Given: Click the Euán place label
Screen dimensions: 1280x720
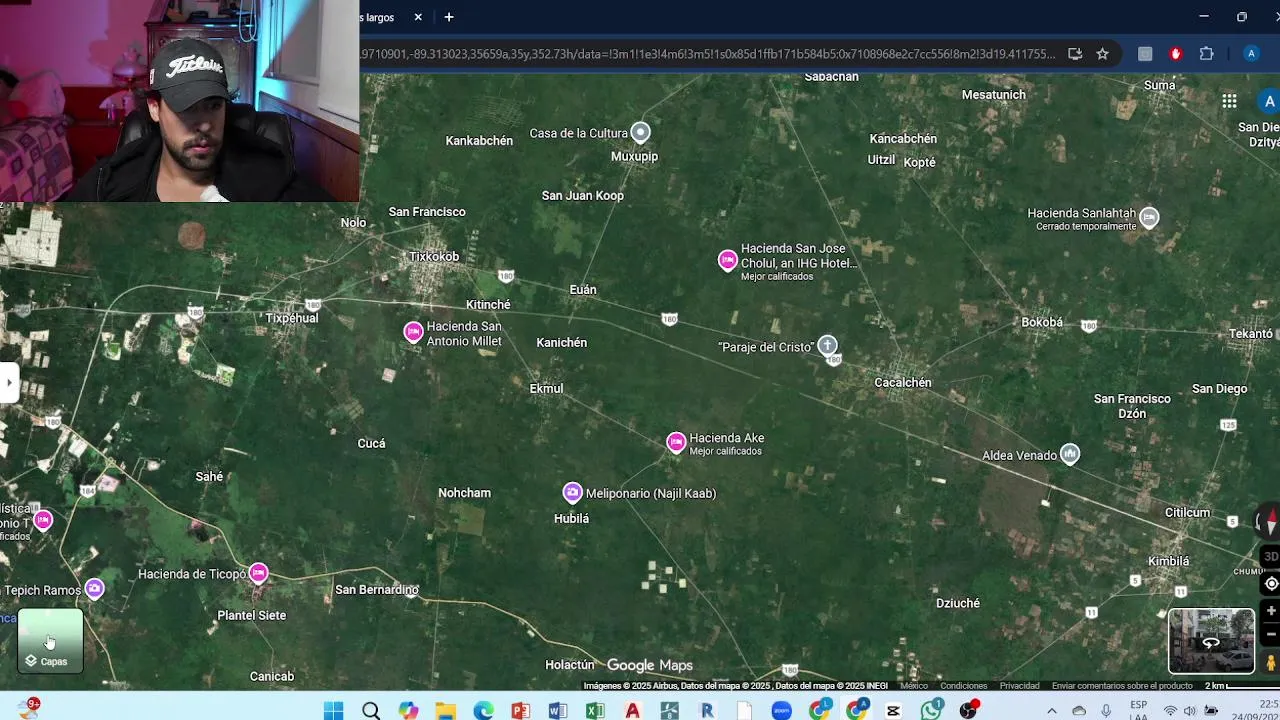Looking at the screenshot, I should pyautogui.click(x=583, y=290).
